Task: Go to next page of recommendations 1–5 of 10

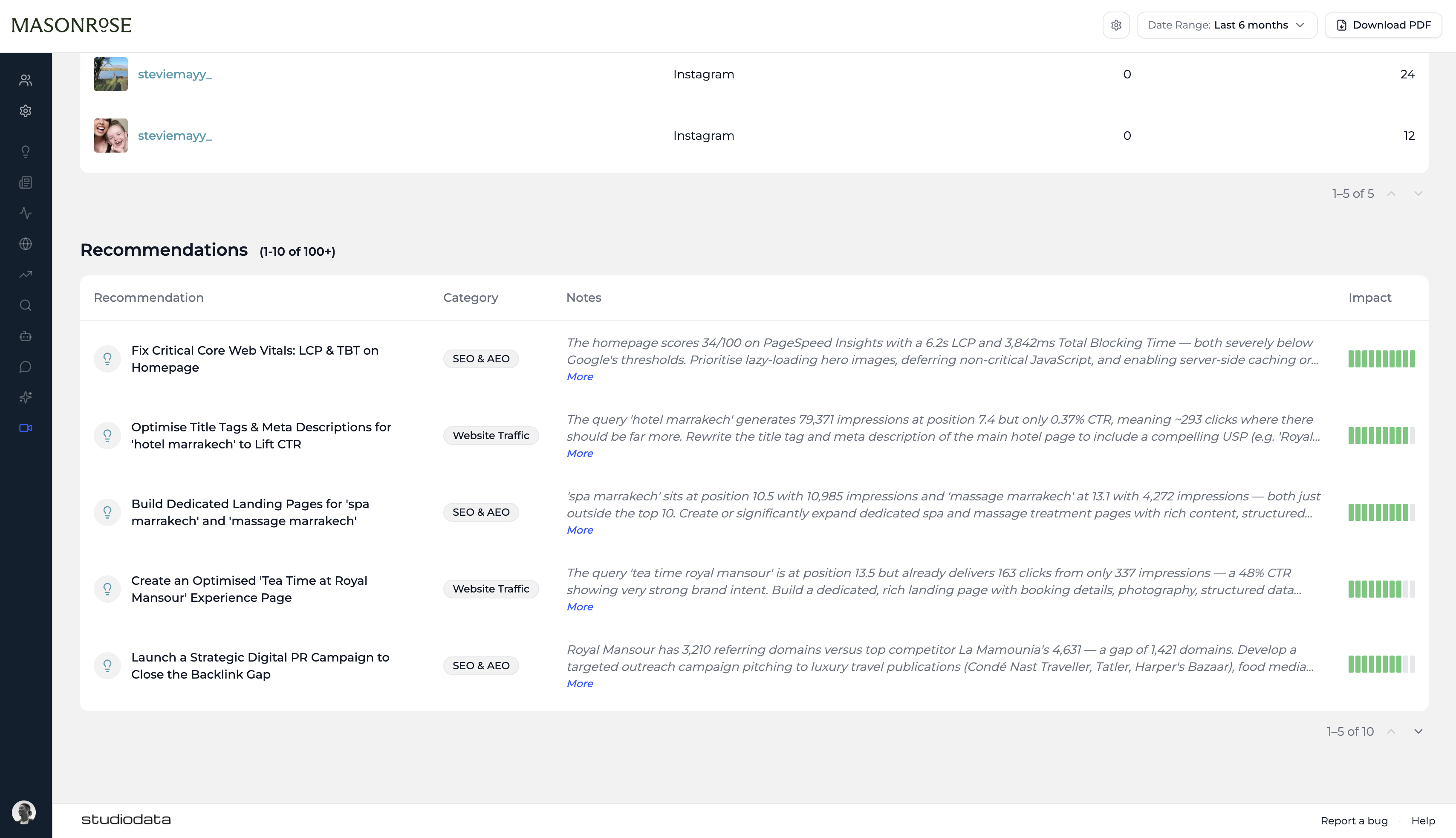Action: point(1418,731)
